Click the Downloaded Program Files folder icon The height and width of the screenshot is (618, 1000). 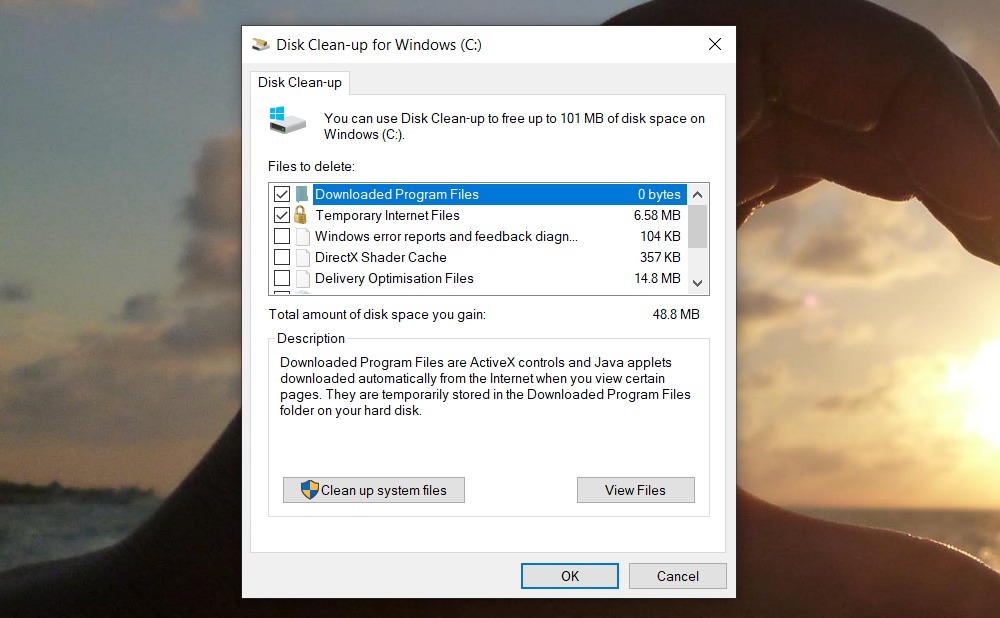[x=302, y=194]
